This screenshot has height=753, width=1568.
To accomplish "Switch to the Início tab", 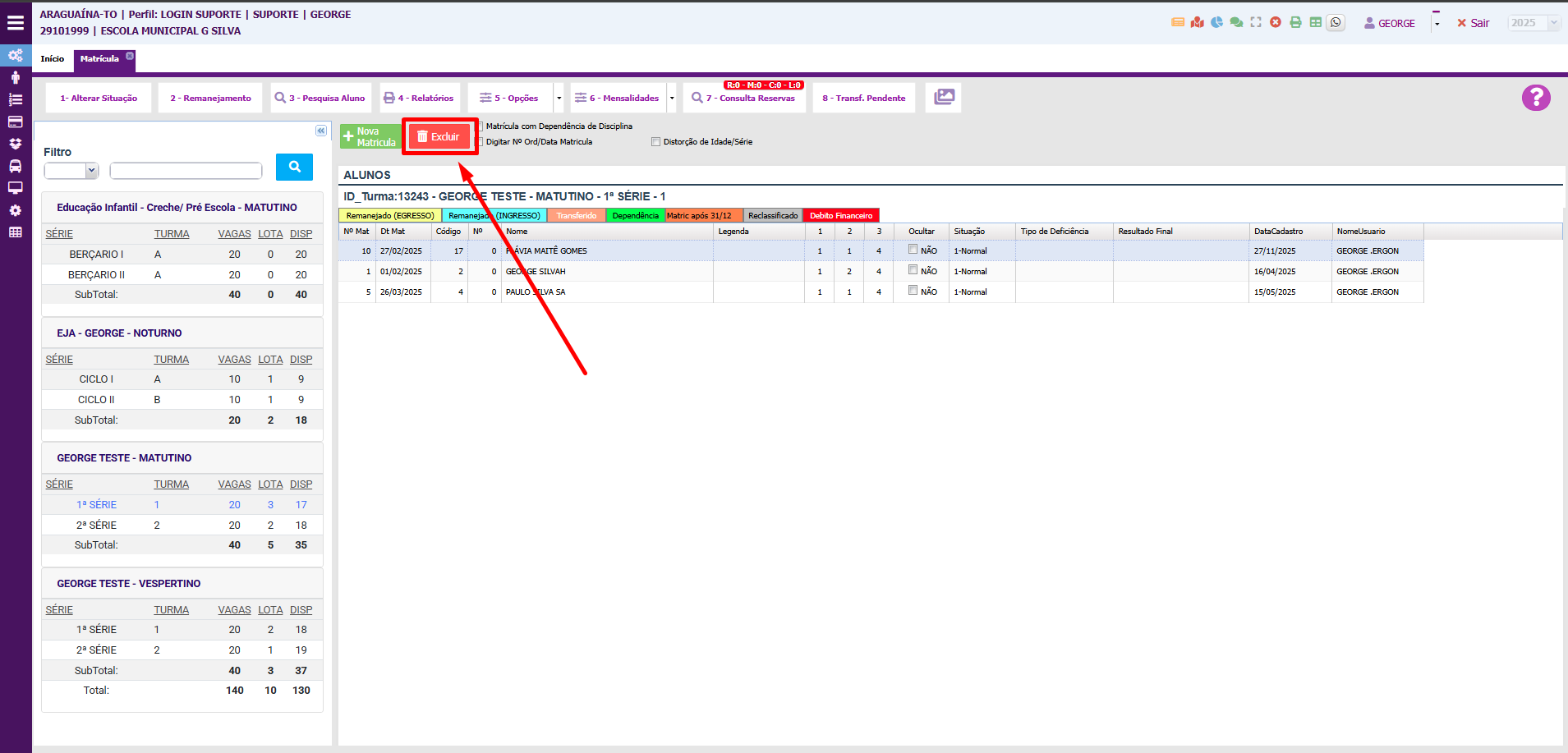I will [x=53, y=59].
